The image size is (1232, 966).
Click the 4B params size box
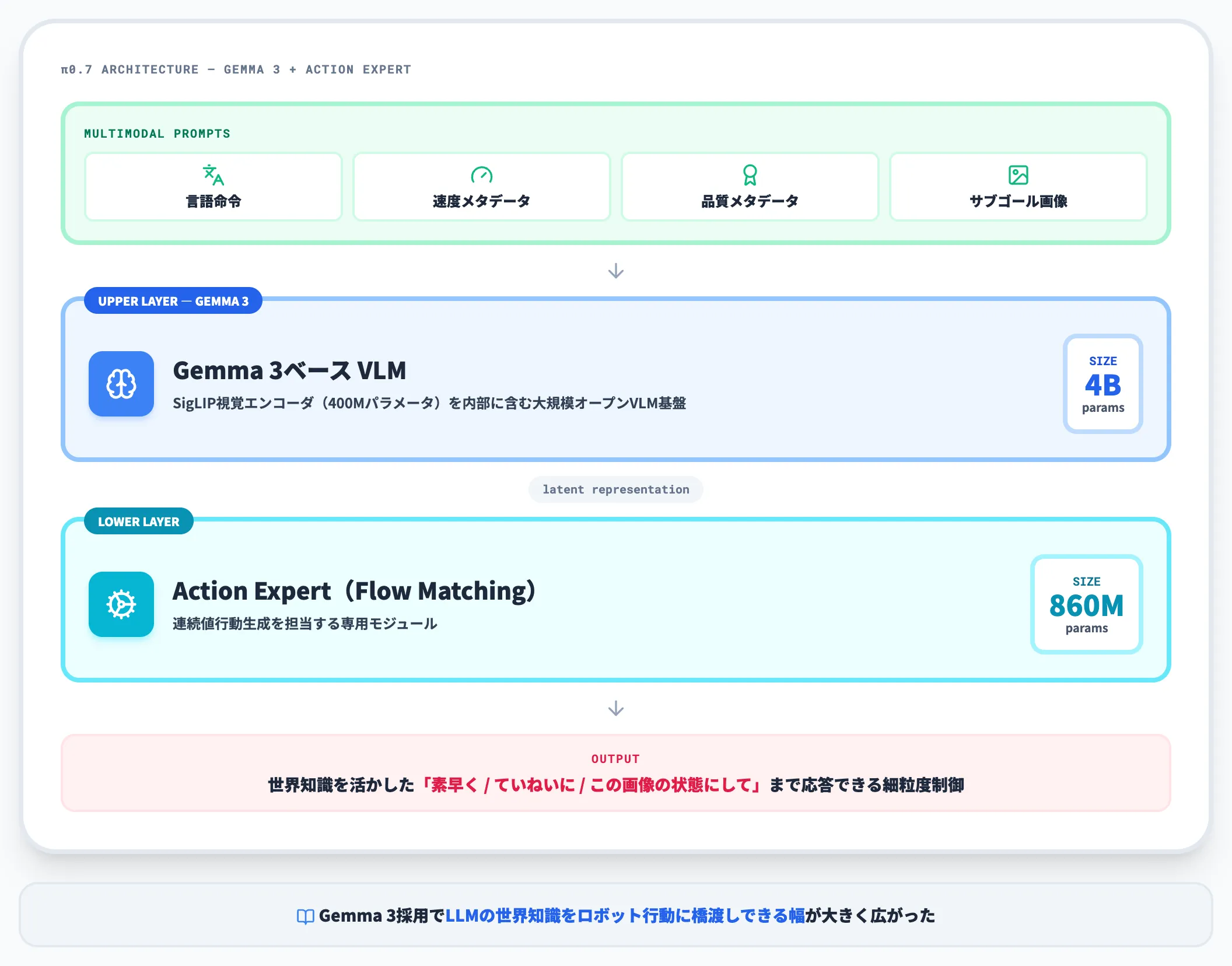click(x=1103, y=384)
